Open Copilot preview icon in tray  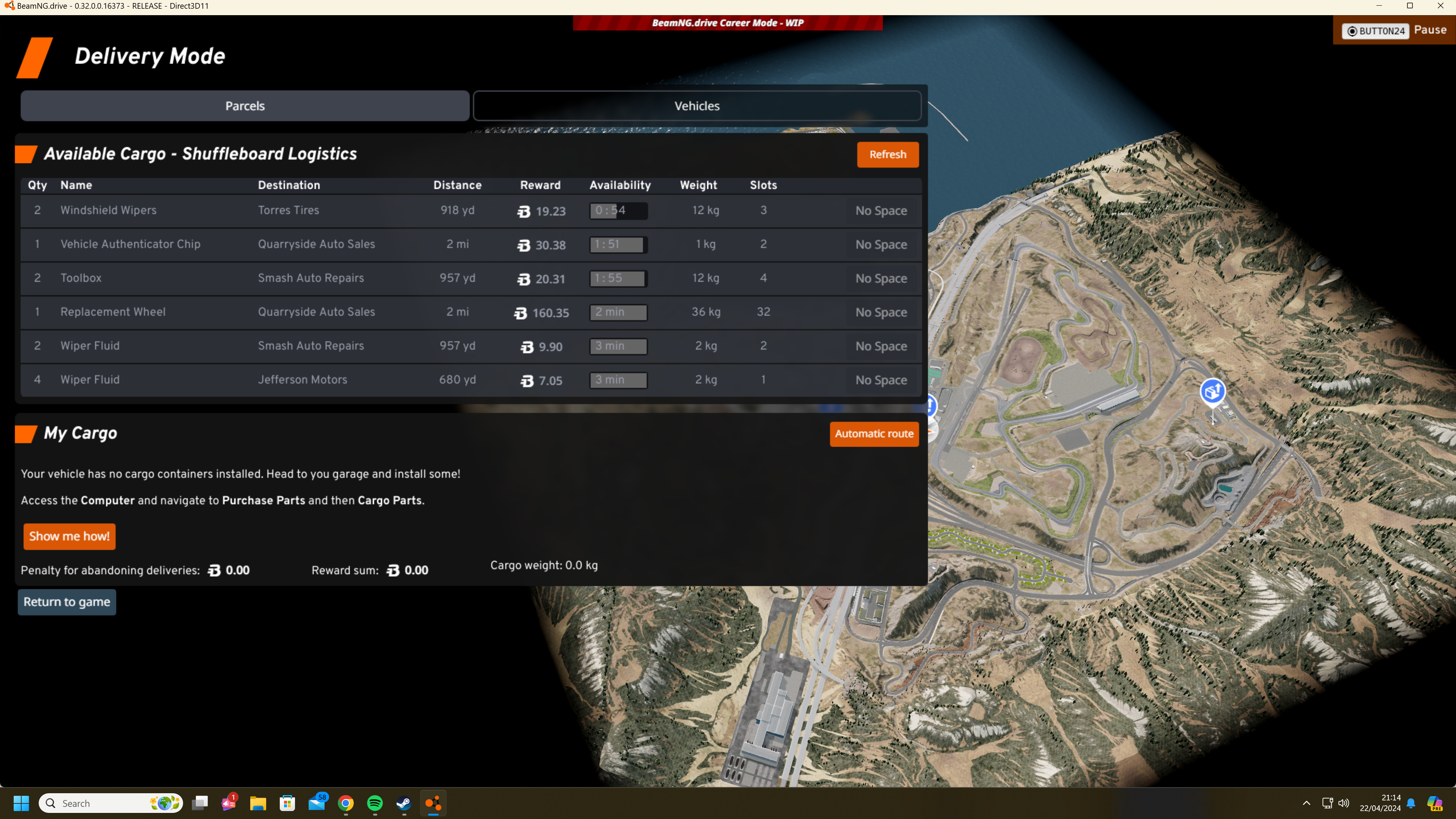coord(1434,803)
